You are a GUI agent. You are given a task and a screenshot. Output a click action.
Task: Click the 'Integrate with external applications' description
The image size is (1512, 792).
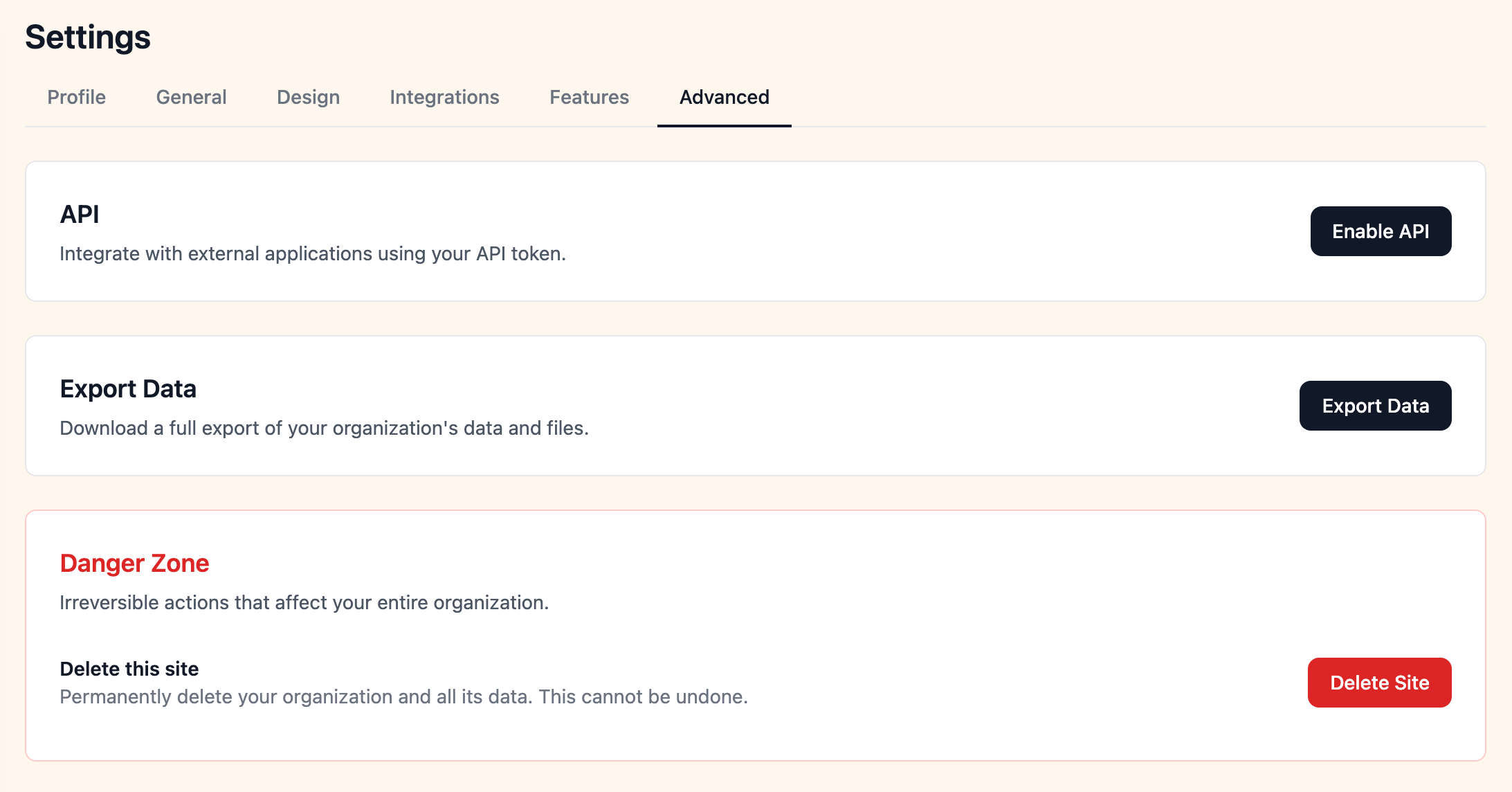tap(313, 254)
